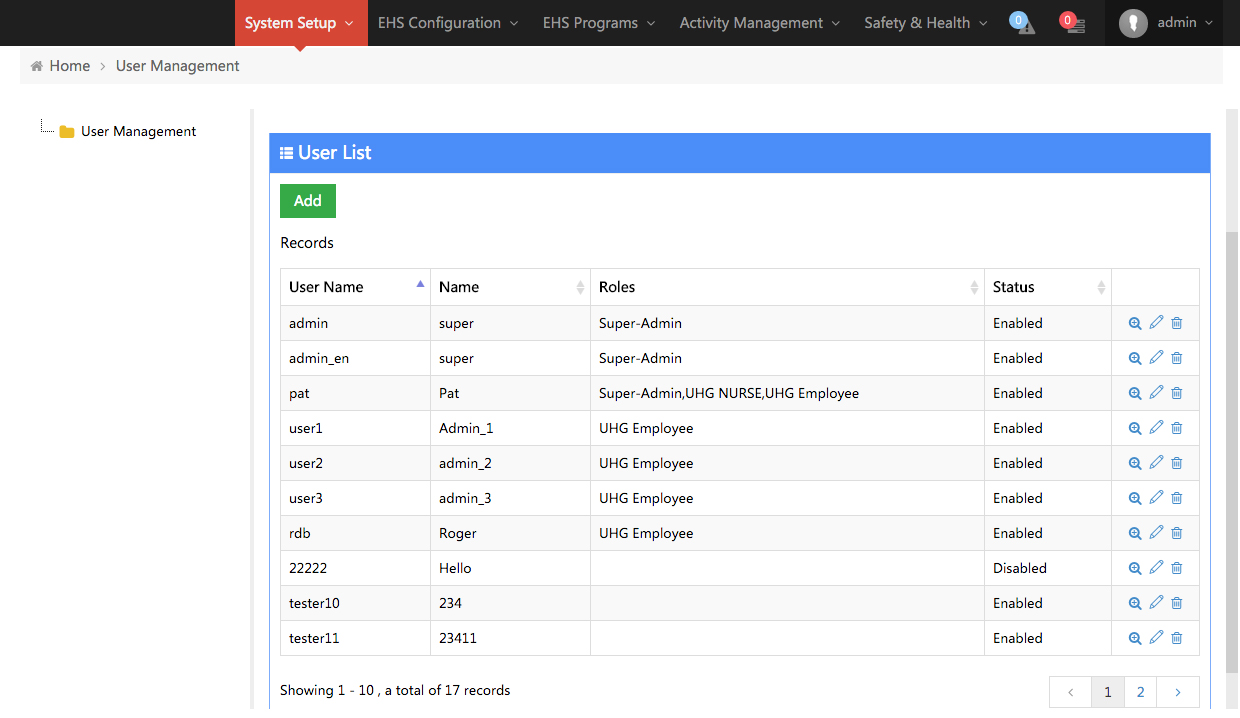Open the EHS Configuration dropdown menu
Screen dimensions: 1240x718
[x=448, y=23]
